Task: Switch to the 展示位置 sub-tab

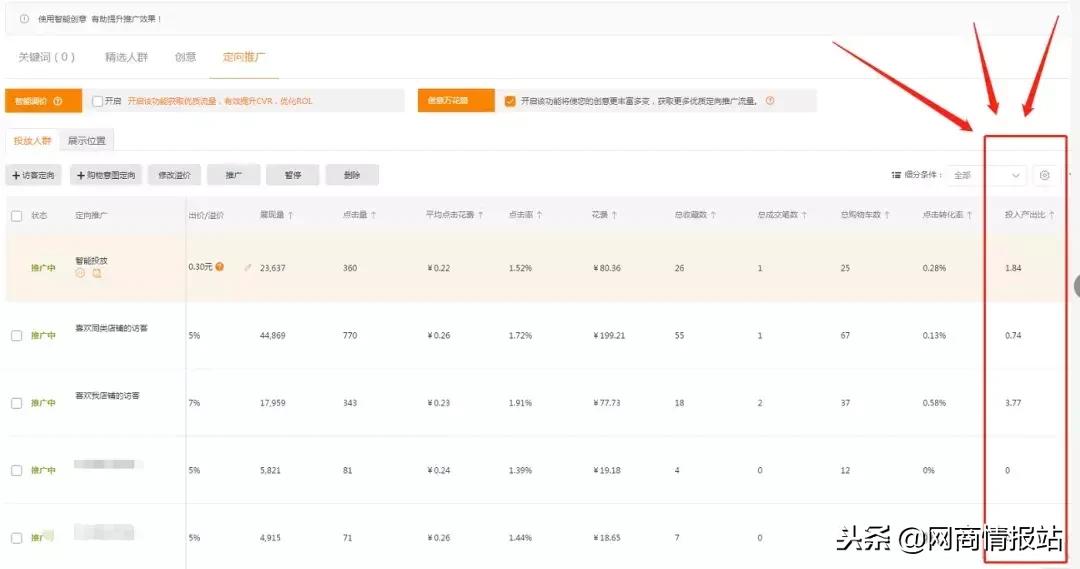Action: click(87, 141)
